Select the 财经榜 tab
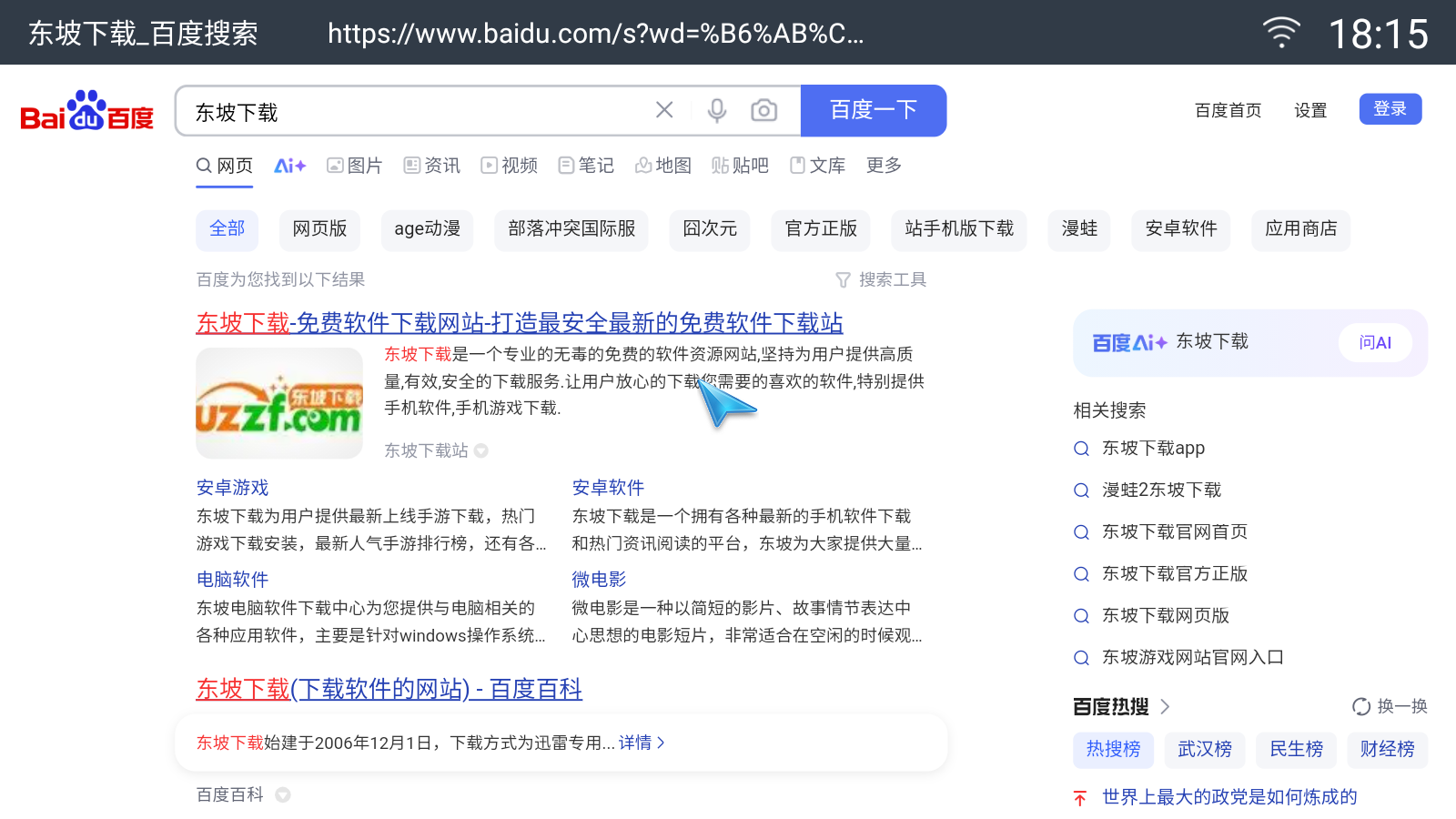Image resolution: width=1456 pixels, height=819 pixels. pos(1387,750)
